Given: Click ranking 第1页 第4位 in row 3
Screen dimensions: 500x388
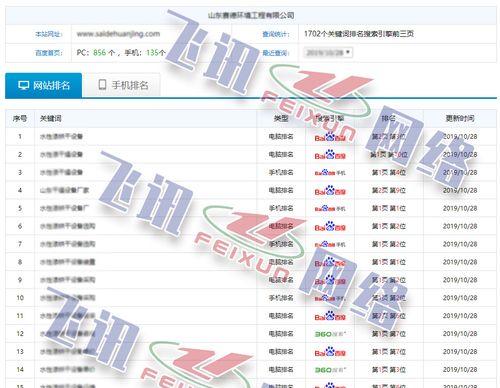Looking at the screenshot, I should (x=389, y=173).
